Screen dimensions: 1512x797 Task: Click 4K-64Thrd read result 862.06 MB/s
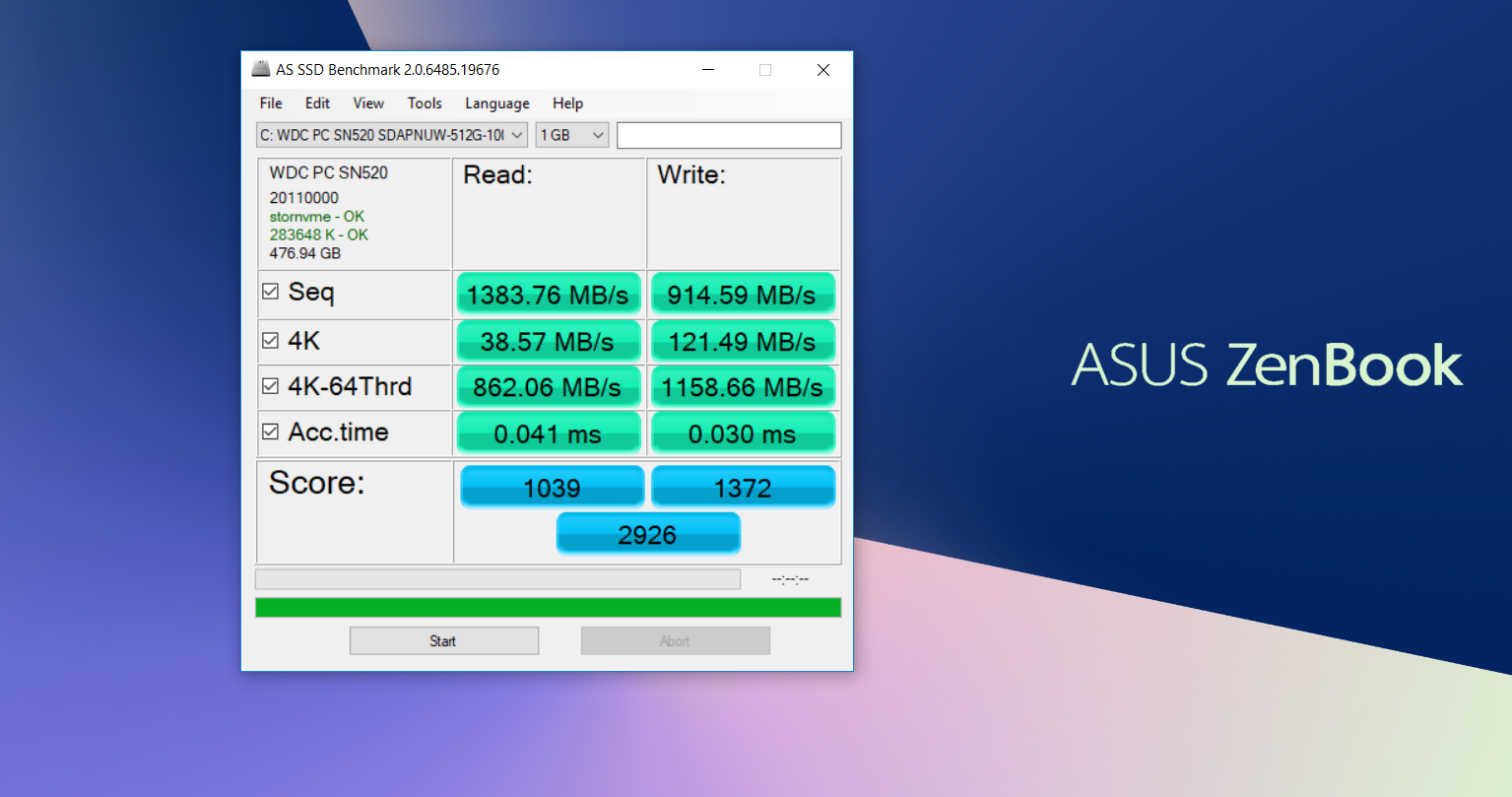click(548, 387)
